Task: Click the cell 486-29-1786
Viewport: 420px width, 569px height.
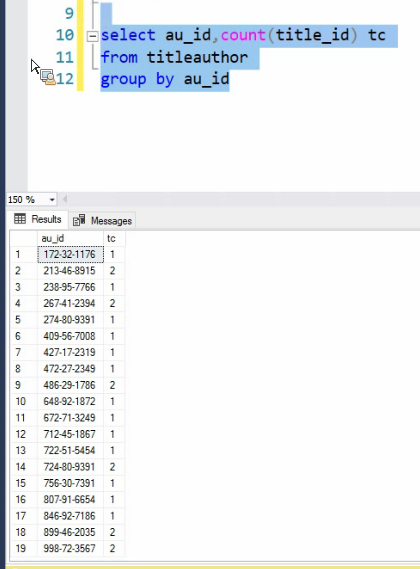Action: click(x=70, y=385)
